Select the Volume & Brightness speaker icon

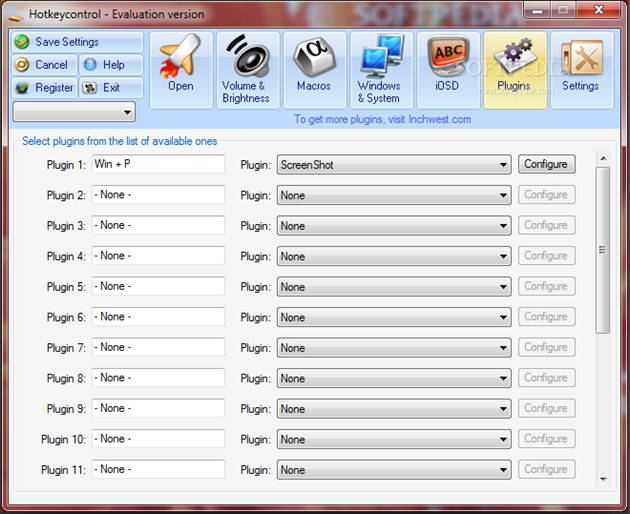tap(248, 70)
